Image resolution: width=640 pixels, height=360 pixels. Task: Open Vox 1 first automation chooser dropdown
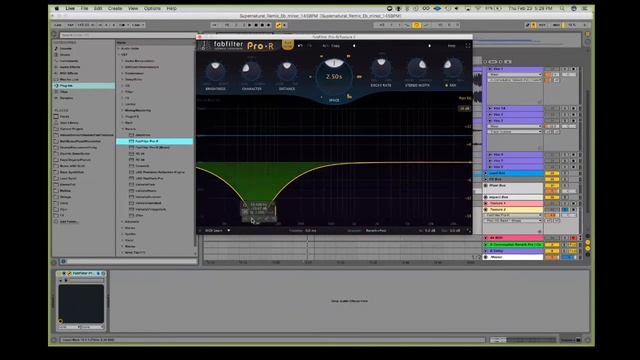pos(515,75)
